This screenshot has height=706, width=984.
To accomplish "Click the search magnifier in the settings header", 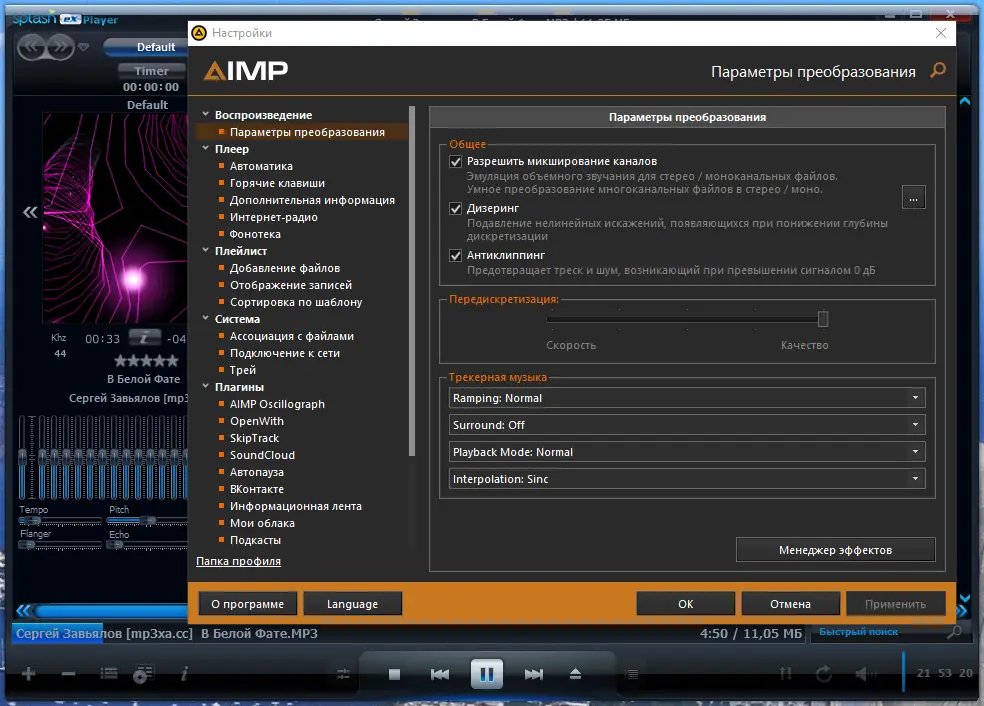I will click(x=938, y=70).
